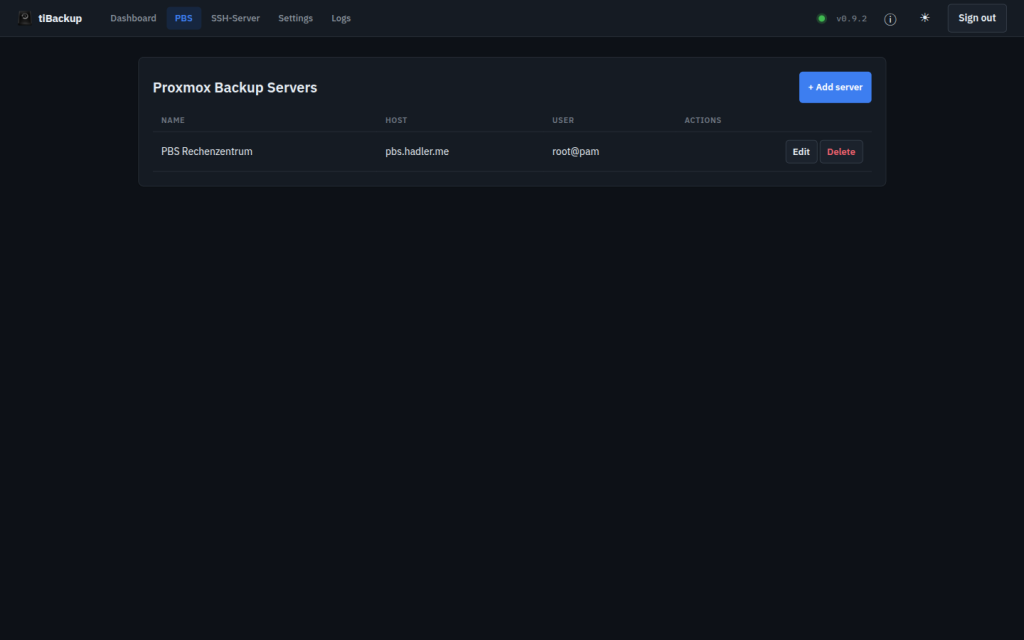View the Logs tab
The height and width of the screenshot is (640, 1024).
(341, 18)
